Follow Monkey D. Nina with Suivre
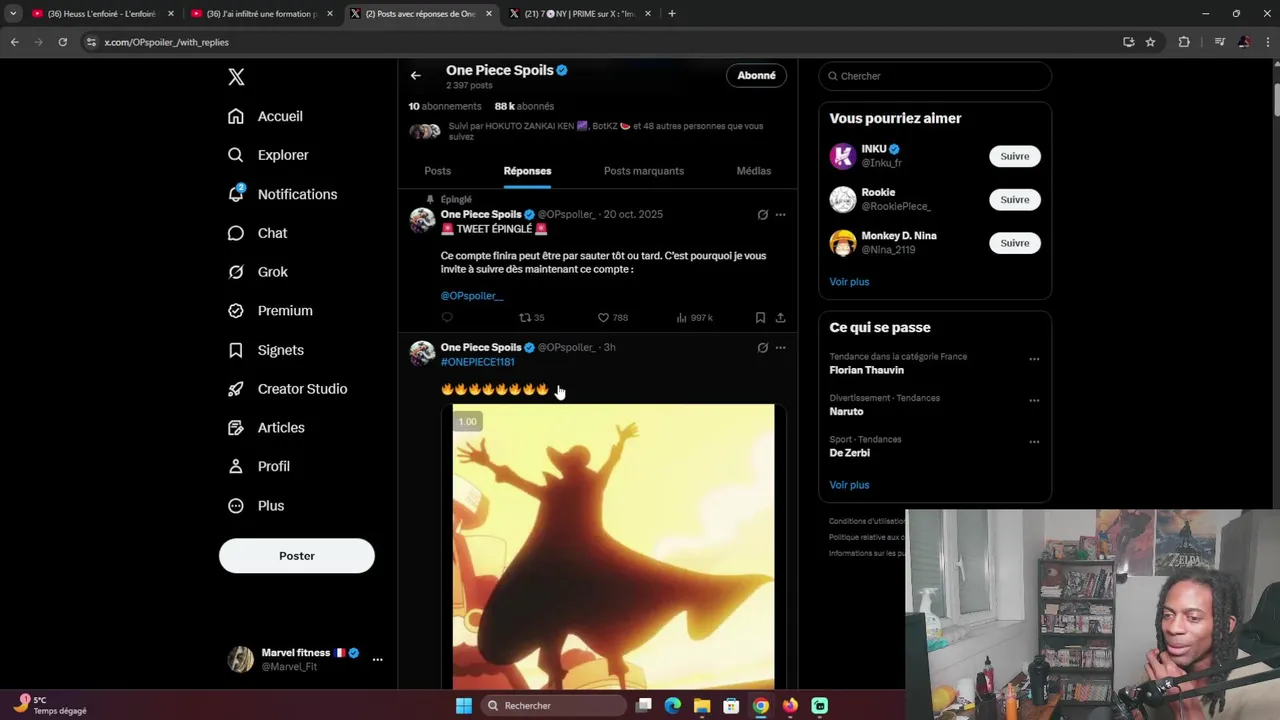Image resolution: width=1280 pixels, height=720 pixels. [x=1015, y=243]
